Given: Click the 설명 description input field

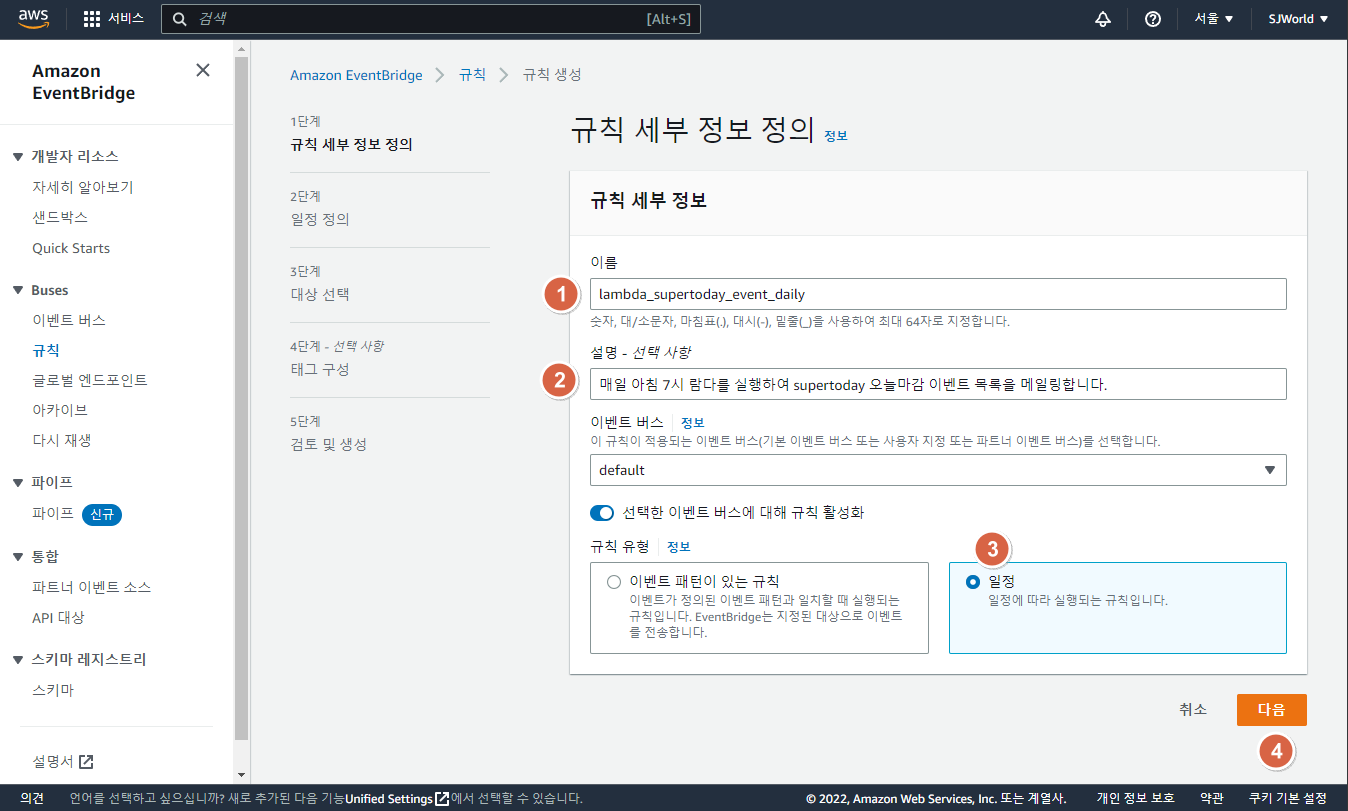Looking at the screenshot, I should 938,383.
